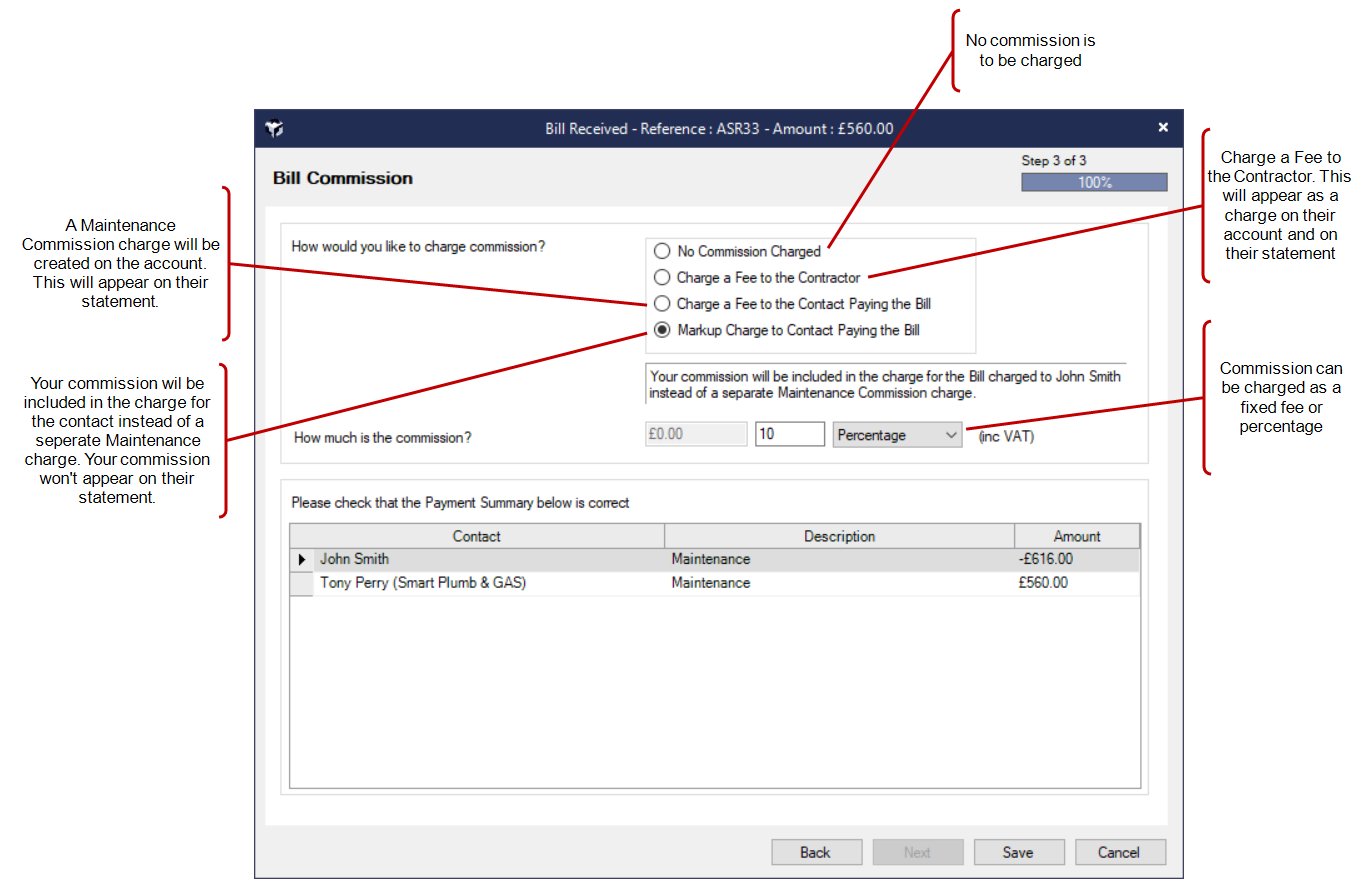Click the commission value field showing 10
The height and width of the screenshot is (889, 1370).
(789, 435)
